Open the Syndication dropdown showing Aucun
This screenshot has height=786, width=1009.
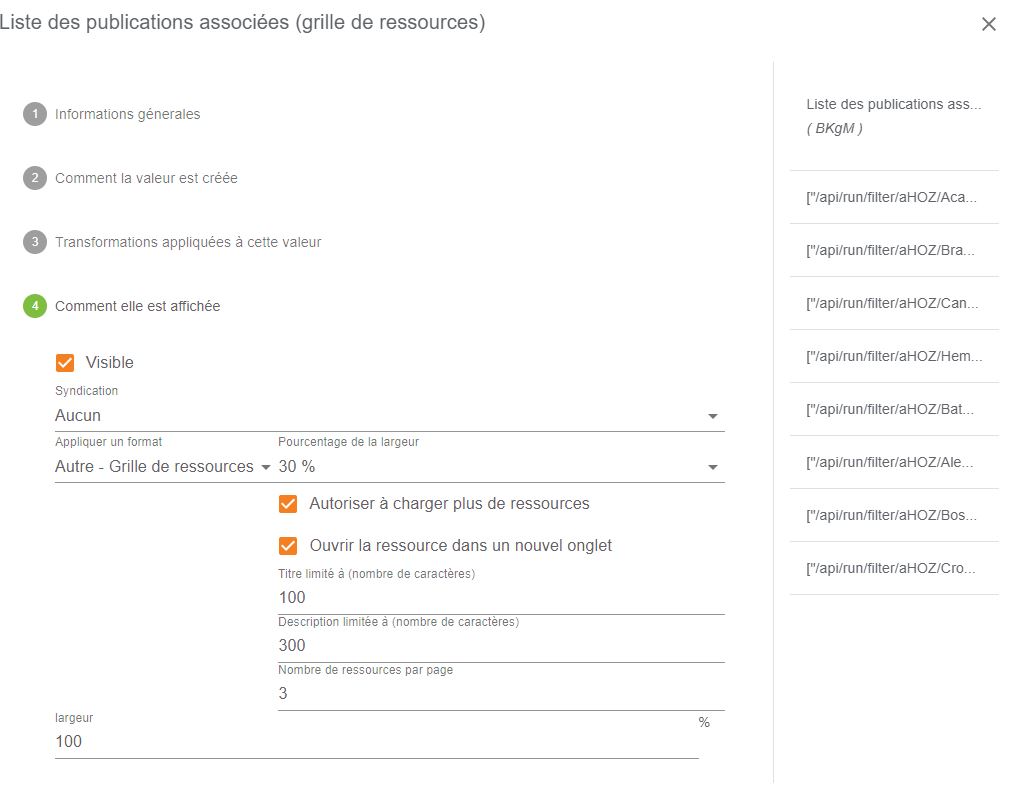click(389, 416)
